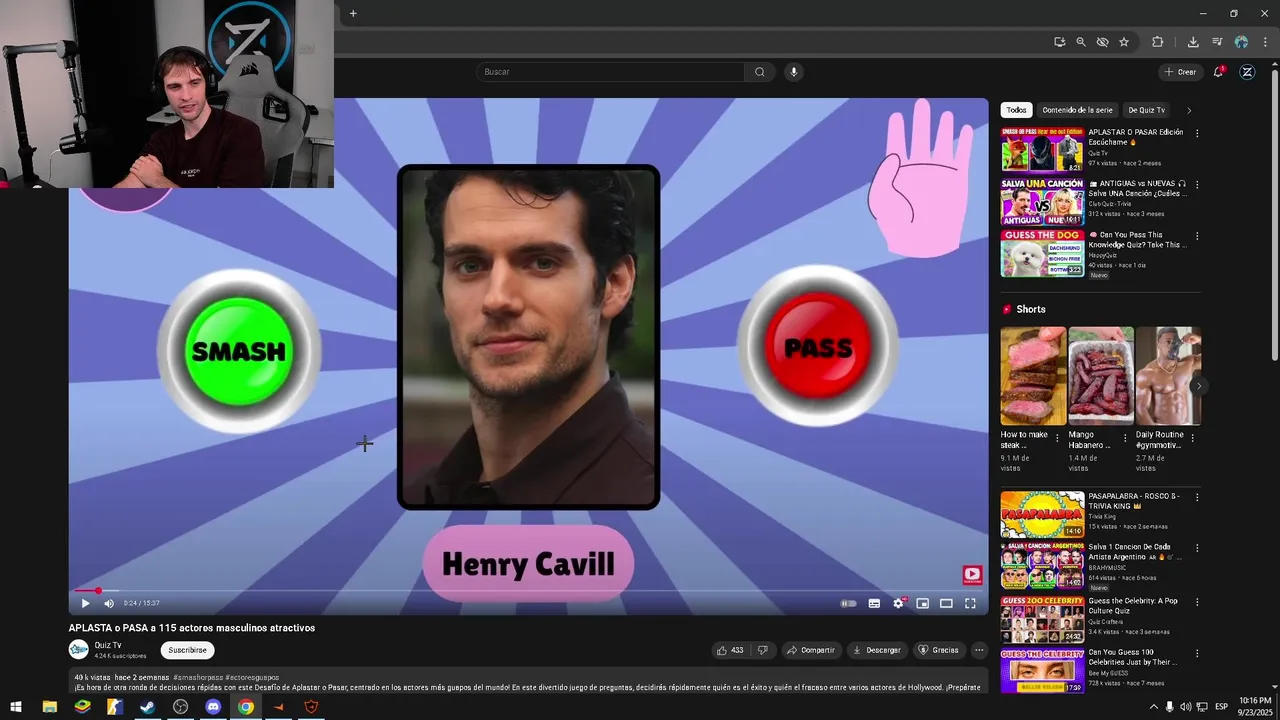Viewport: 1280px width, 720px height.
Task: Open options for PASAPALABRA video
Action: coord(1197,497)
